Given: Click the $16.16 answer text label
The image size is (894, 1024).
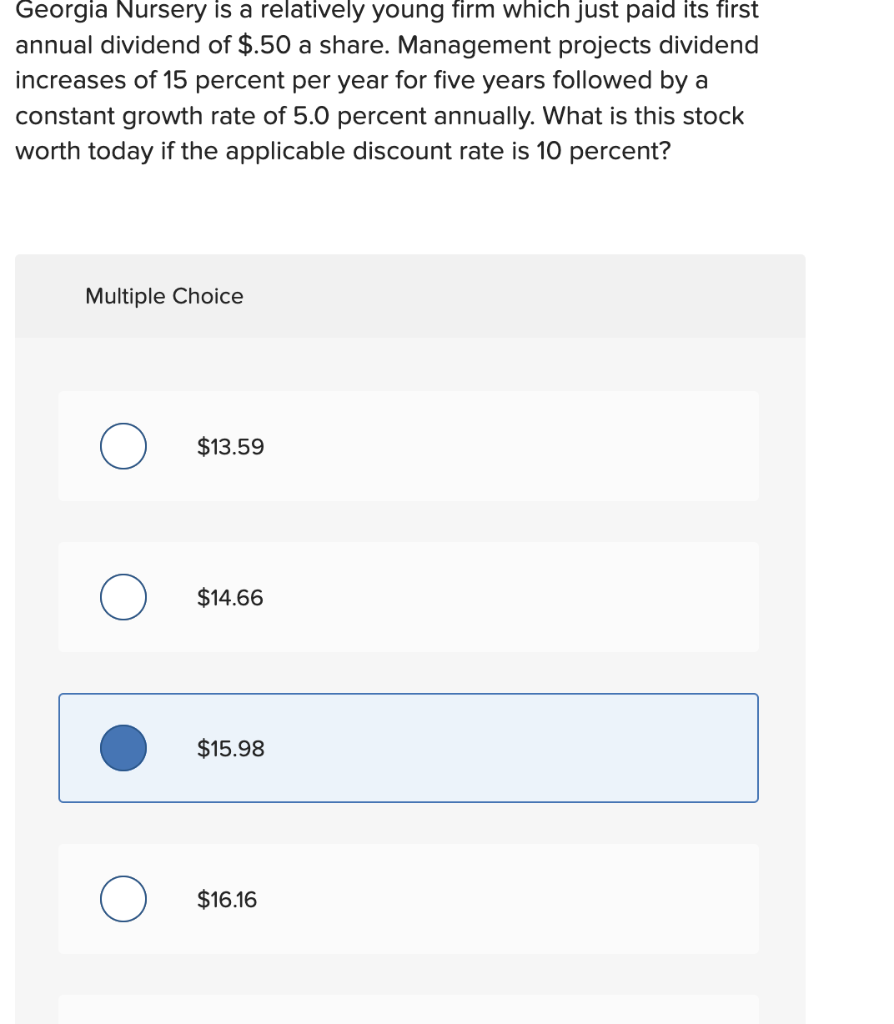Looking at the screenshot, I should pyautogui.click(x=226, y=899).
